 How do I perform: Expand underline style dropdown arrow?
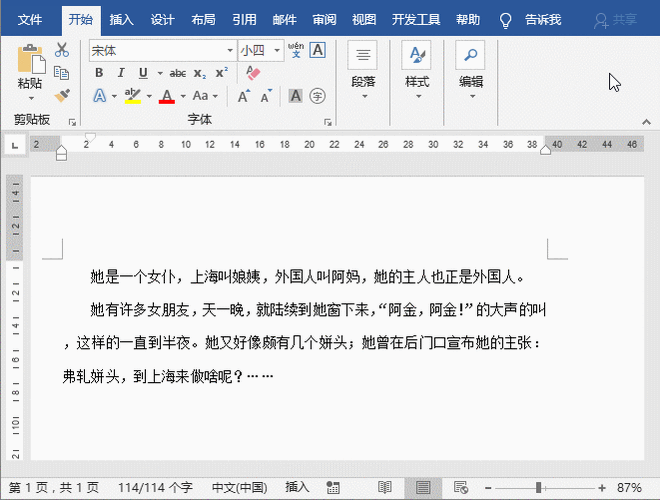[160, 73]
